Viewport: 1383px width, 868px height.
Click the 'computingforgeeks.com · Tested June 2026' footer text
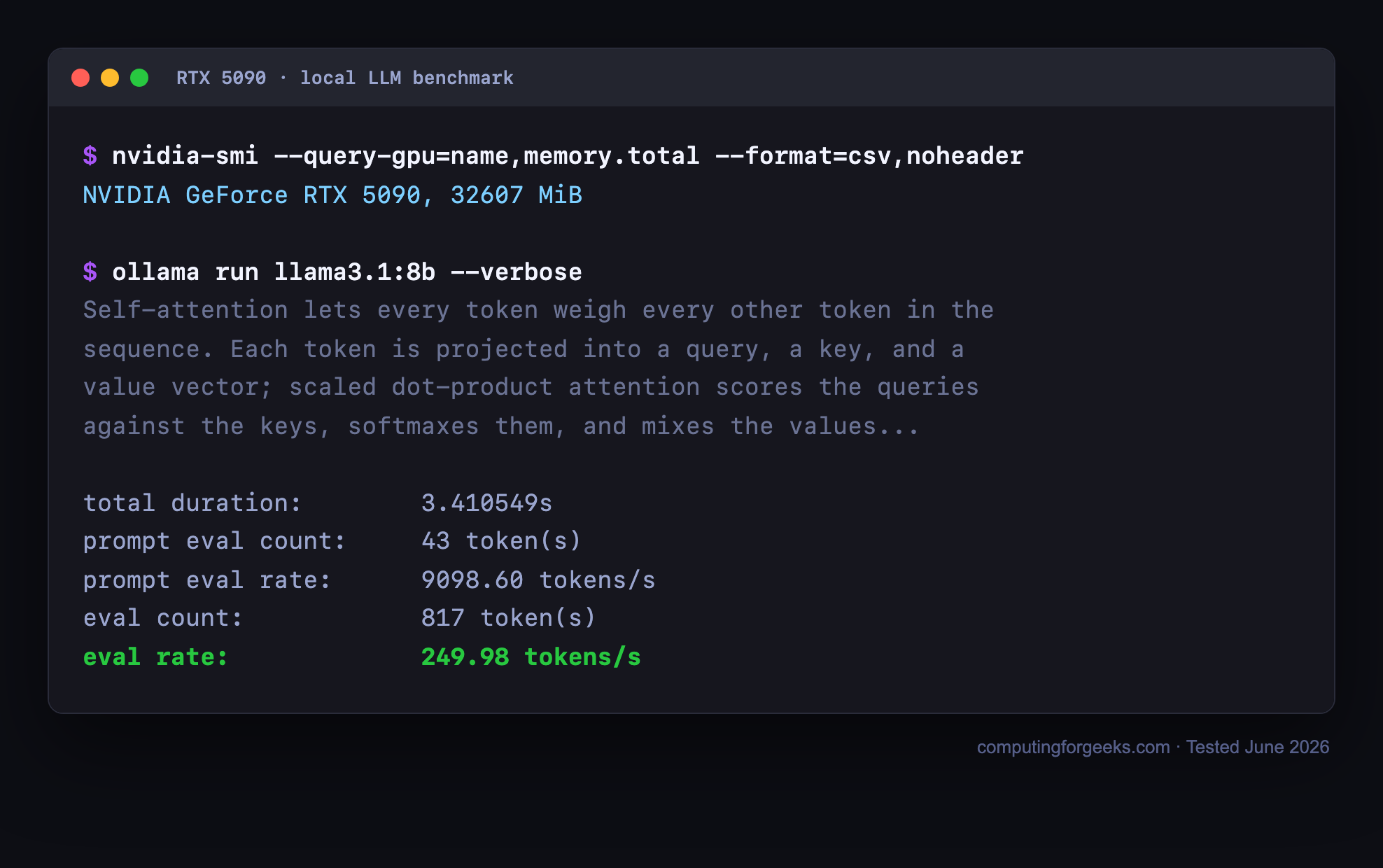click(1153, 747)
